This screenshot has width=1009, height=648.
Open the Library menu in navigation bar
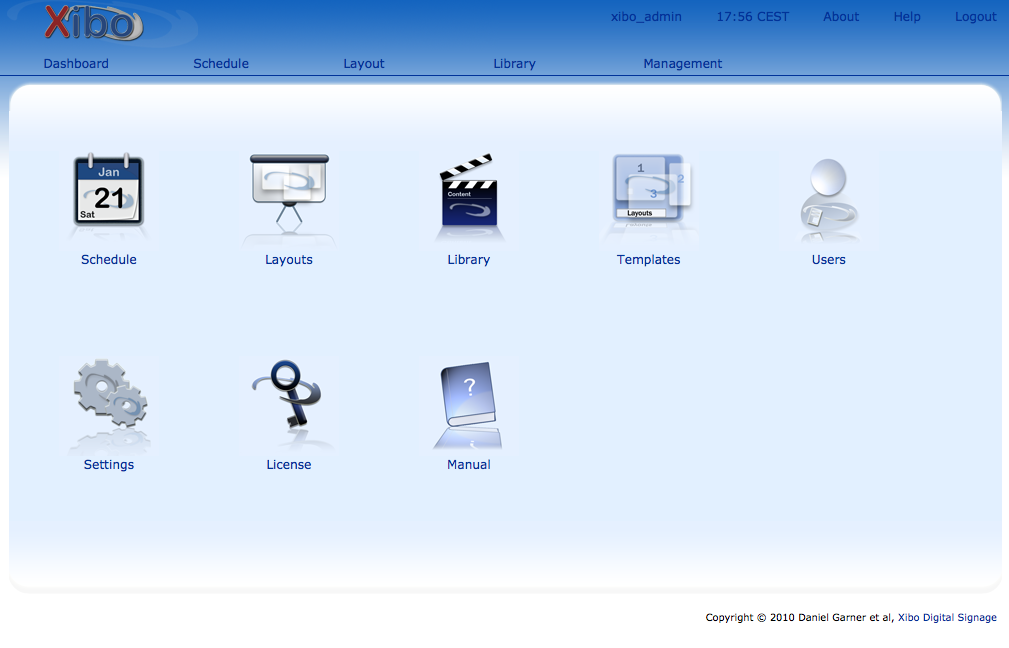point(514,64)
